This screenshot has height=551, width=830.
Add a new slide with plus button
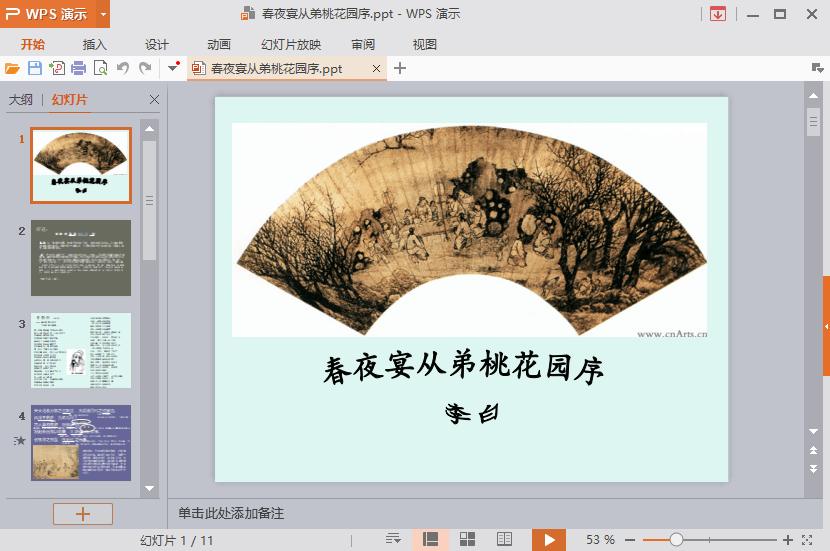(x=83, y=514)
